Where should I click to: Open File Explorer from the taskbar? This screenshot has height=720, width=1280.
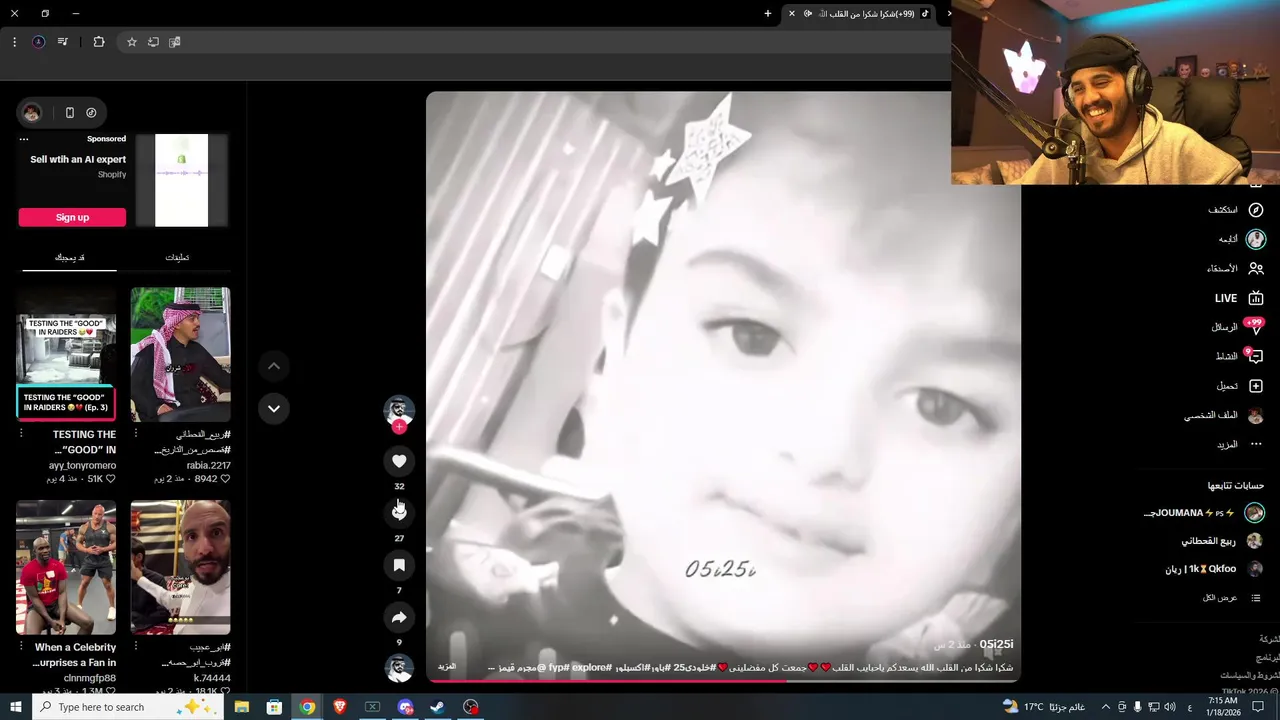click(x=242, y=707)
